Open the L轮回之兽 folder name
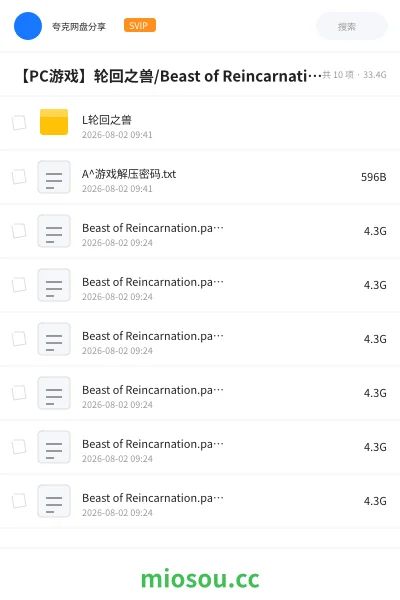 [107, 120]
